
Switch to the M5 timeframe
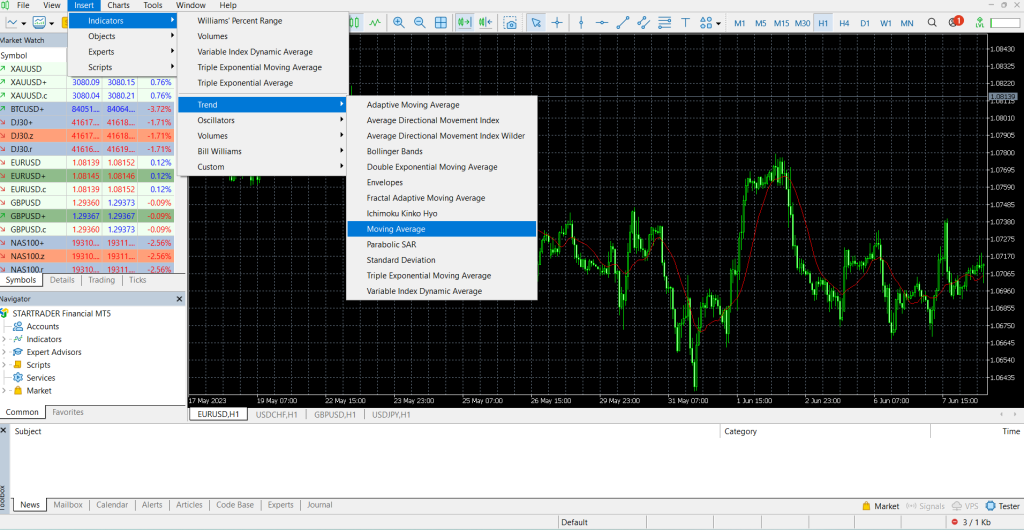pyautogui.click(x=761, y=23)
